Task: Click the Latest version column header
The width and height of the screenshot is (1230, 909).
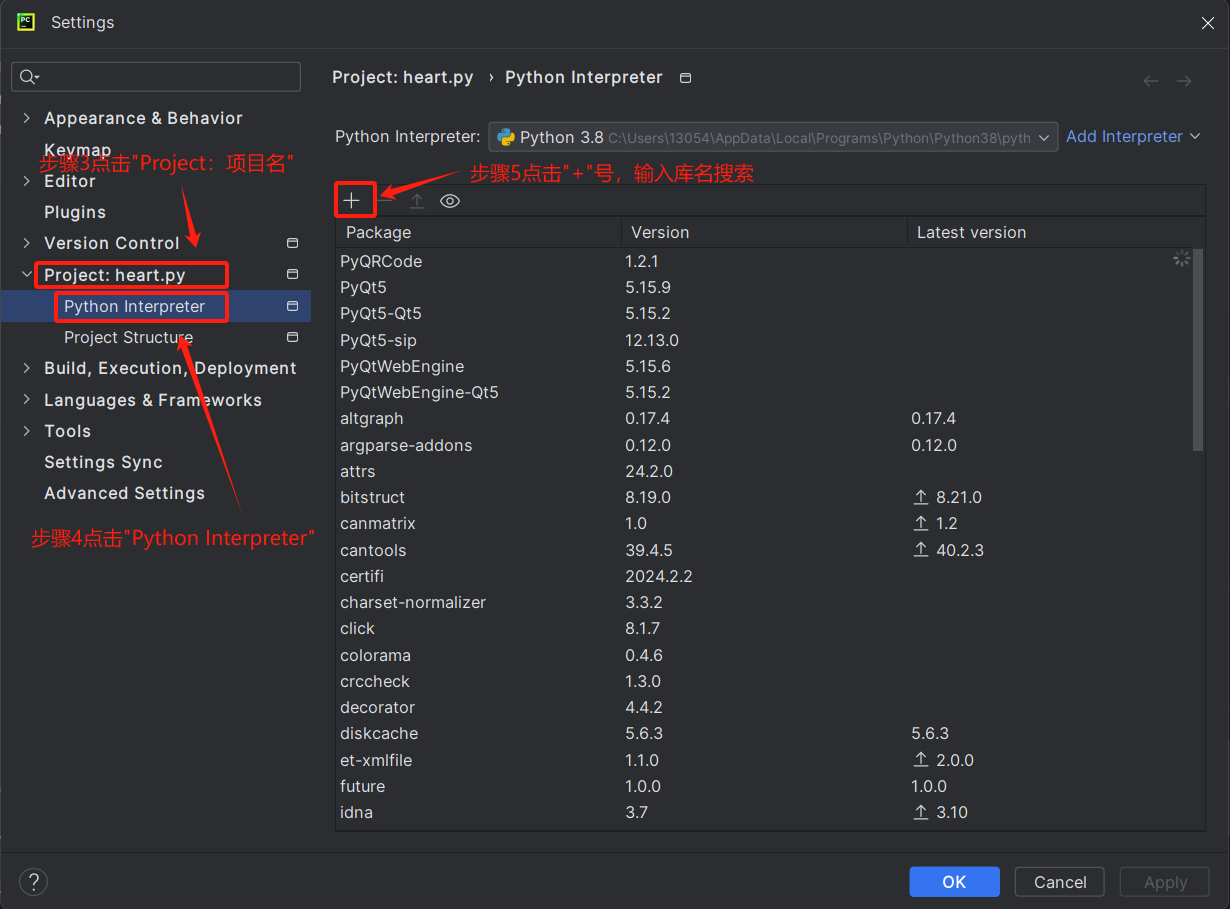Action: click(1055, 232)
